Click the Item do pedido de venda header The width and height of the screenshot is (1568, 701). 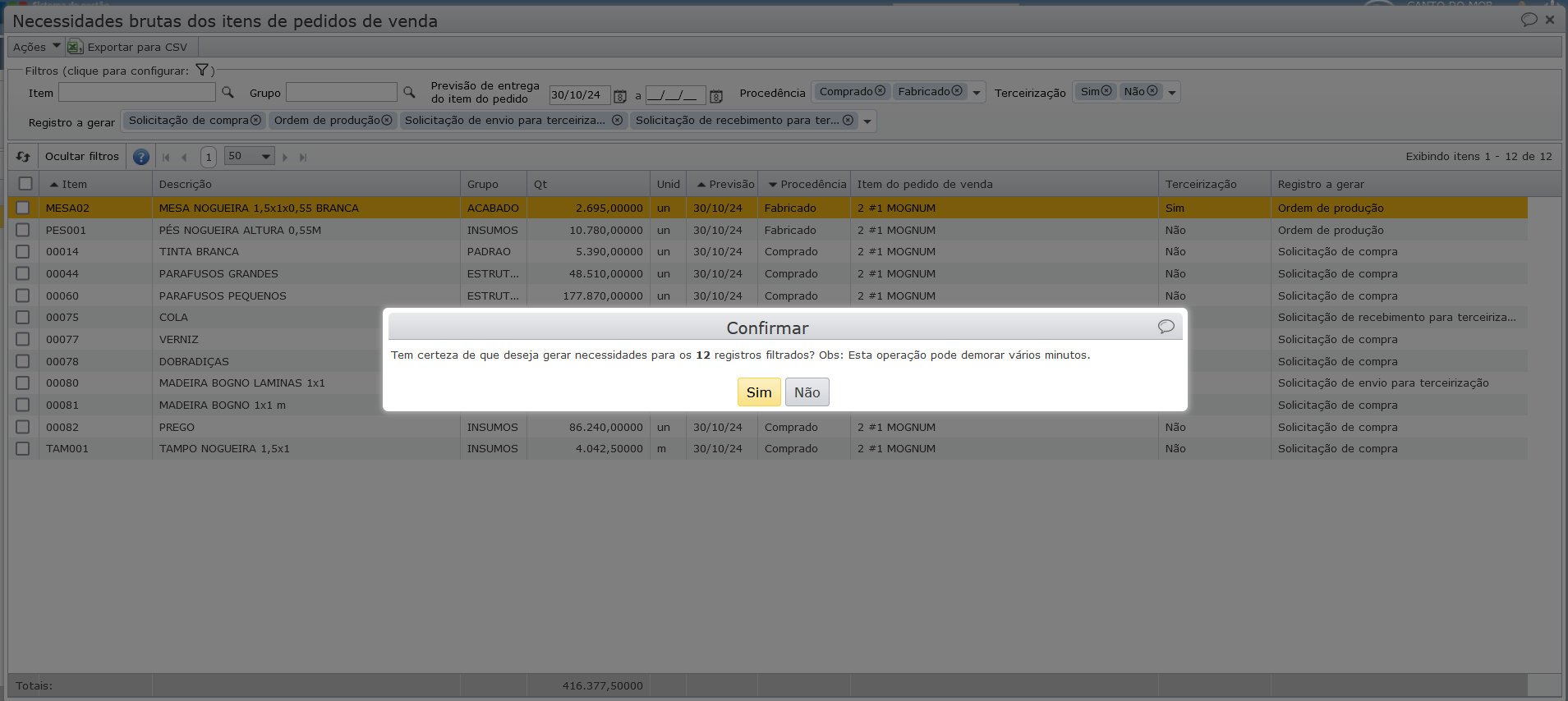[1005, 184]
